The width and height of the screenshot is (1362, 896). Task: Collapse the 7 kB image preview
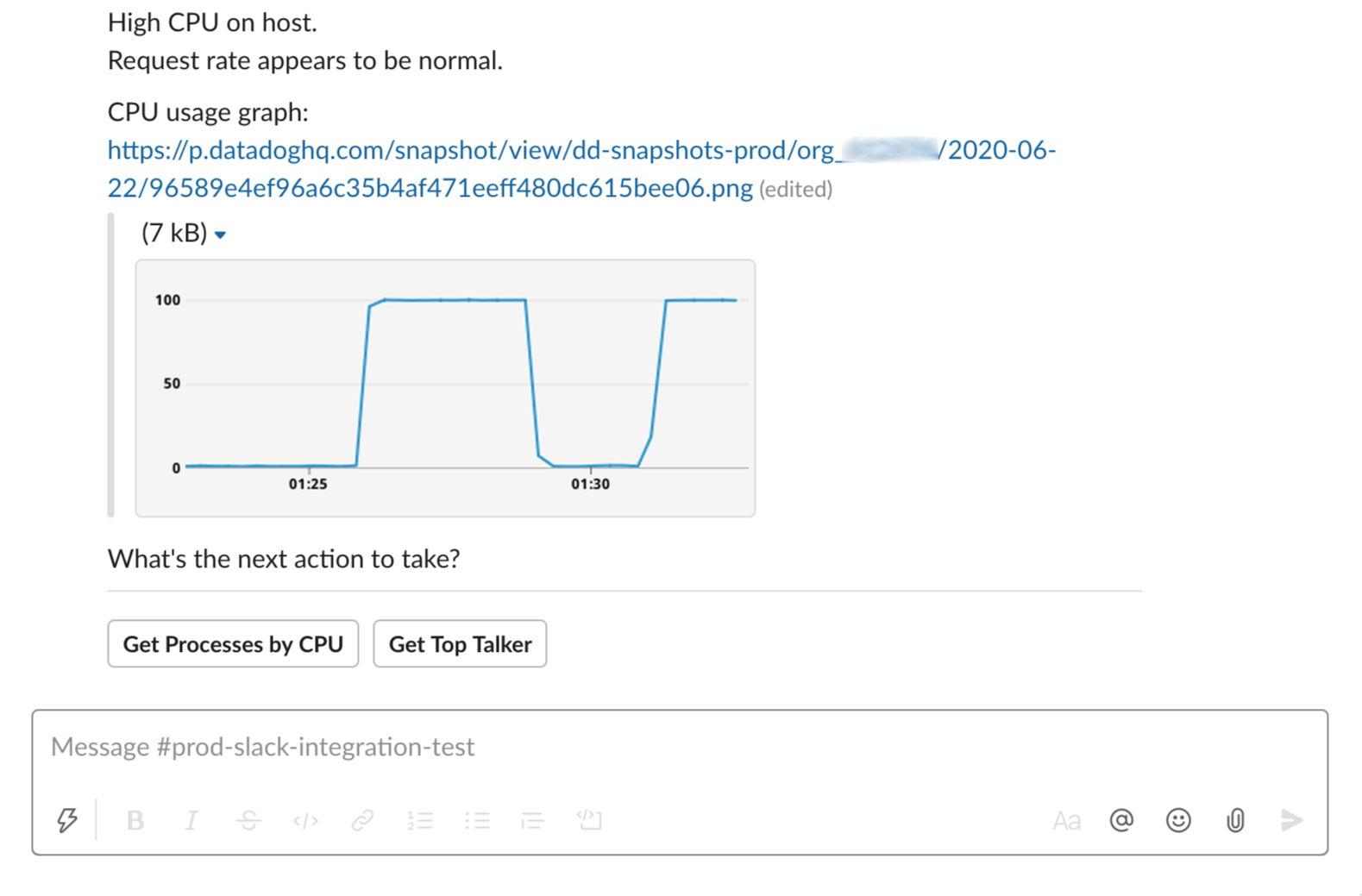tap(220, 235)
